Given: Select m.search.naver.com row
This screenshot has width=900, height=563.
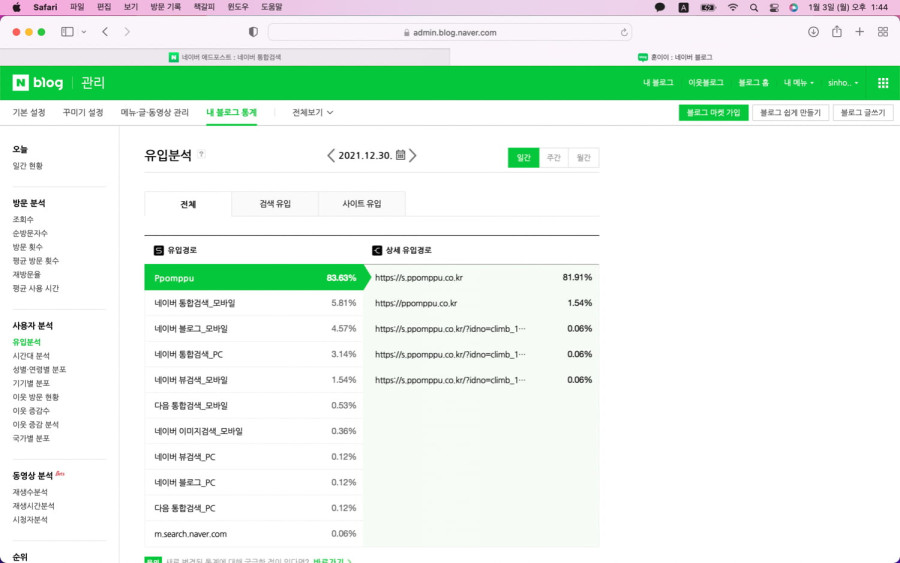Looking at the screenshot, I should (x=254, y=534).
